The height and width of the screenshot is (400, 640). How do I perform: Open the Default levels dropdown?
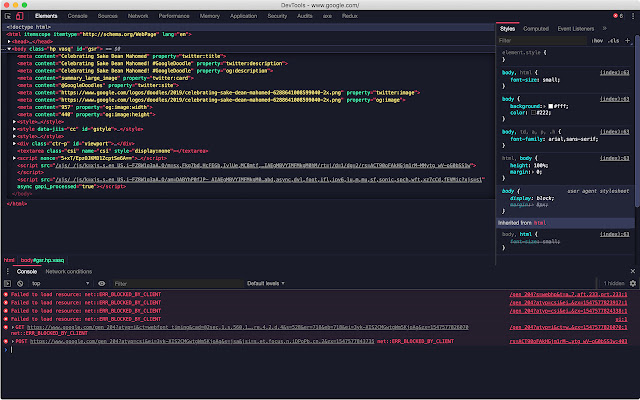(x=266, y=283)
